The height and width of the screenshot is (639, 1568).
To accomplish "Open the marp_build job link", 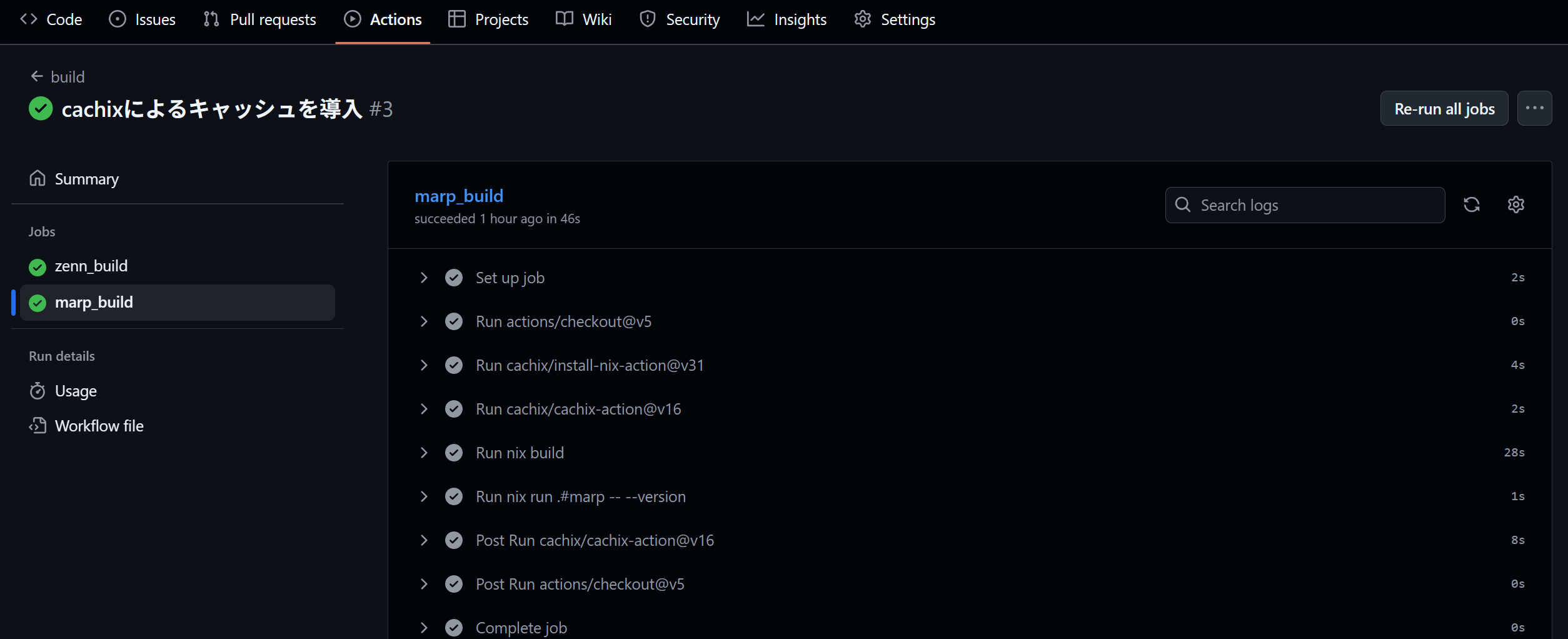I will pyautogui.click(x=459, y=196).
